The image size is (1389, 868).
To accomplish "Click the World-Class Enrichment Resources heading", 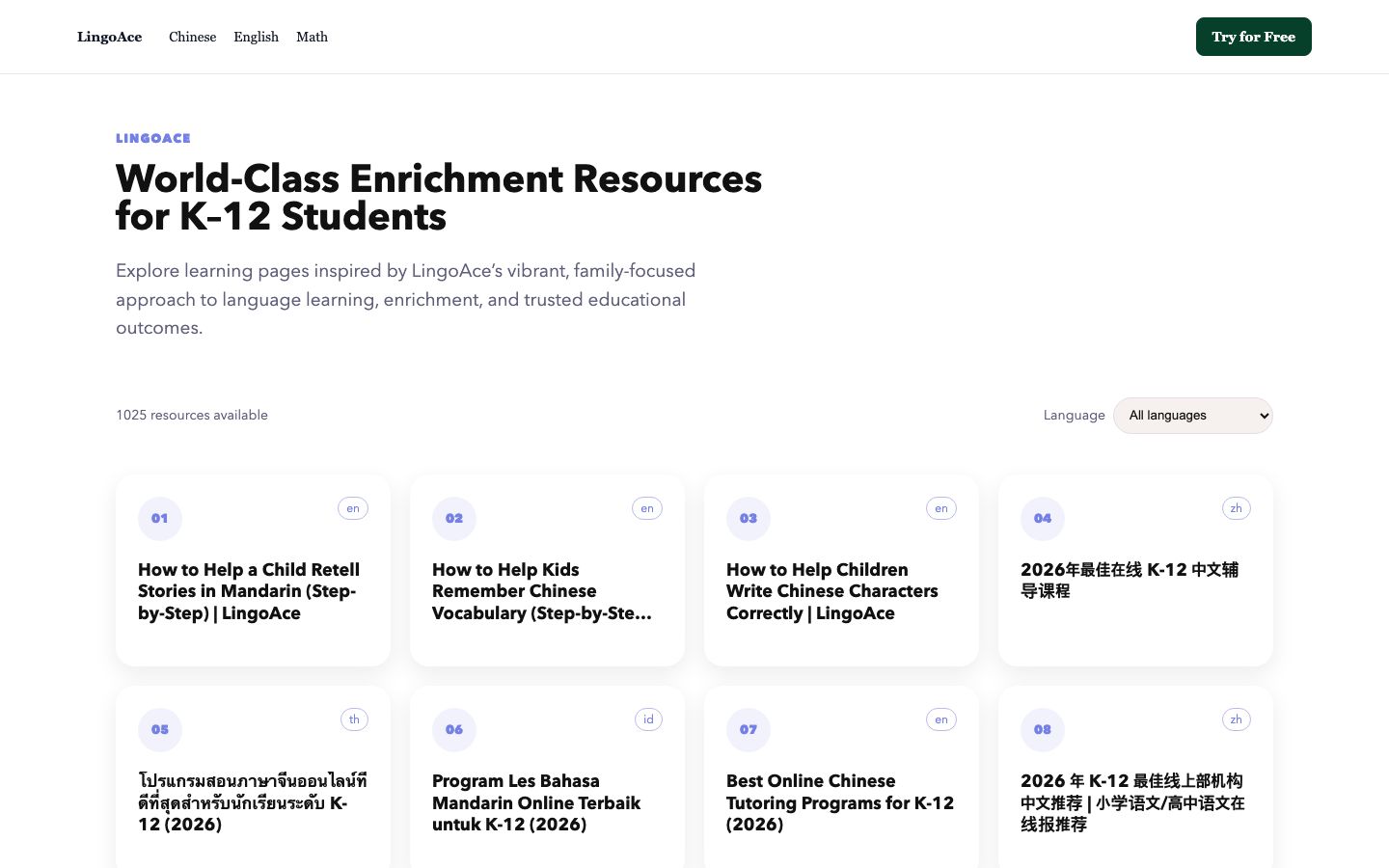I will [x=439, y=198].
